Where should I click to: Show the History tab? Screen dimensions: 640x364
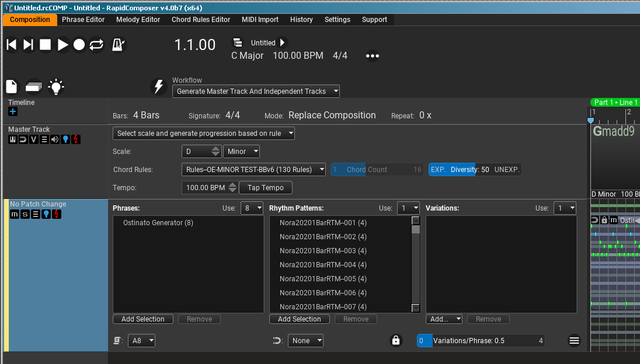pyautogui.click(x=302, y=20)
